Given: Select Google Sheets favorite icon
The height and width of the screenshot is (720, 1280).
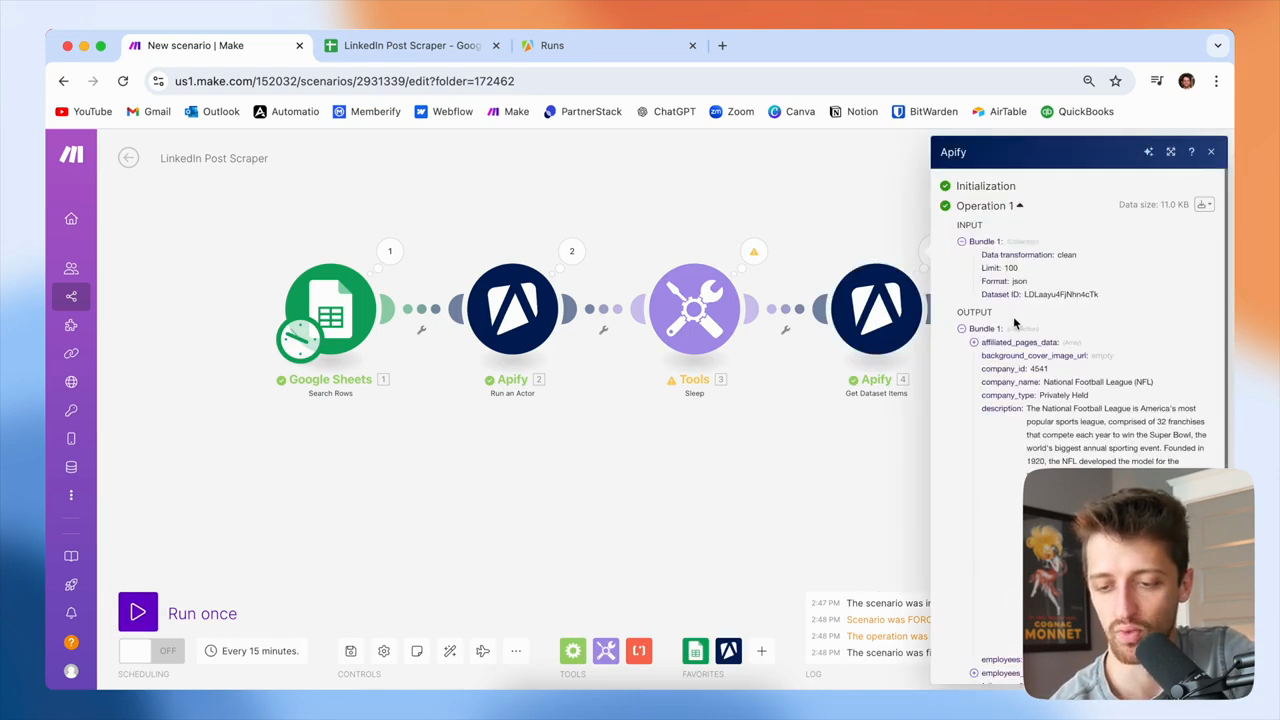Looking at the screenshot, I should tap(695, 651).
